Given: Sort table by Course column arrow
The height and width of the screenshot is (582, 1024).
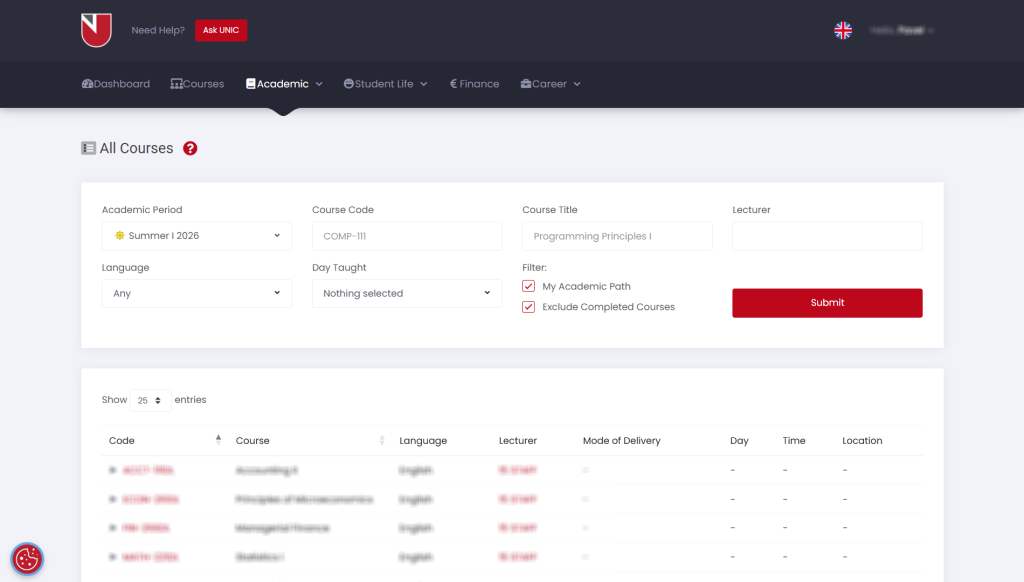Looking at the screenshot, I should tap(382, 440).
